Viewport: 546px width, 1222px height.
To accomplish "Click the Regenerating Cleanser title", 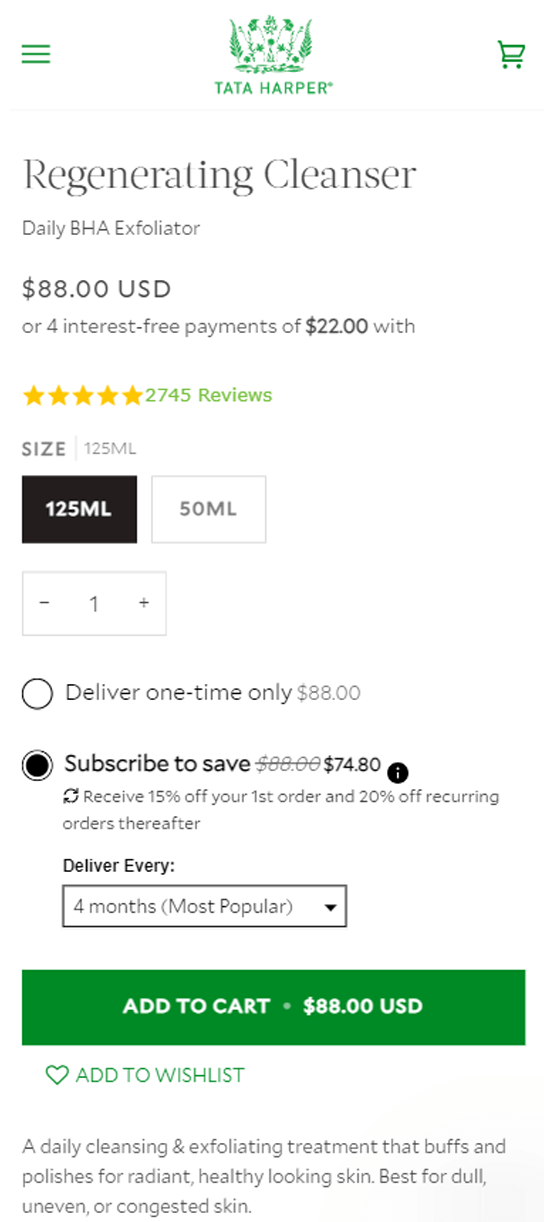I will coord(219,175).
